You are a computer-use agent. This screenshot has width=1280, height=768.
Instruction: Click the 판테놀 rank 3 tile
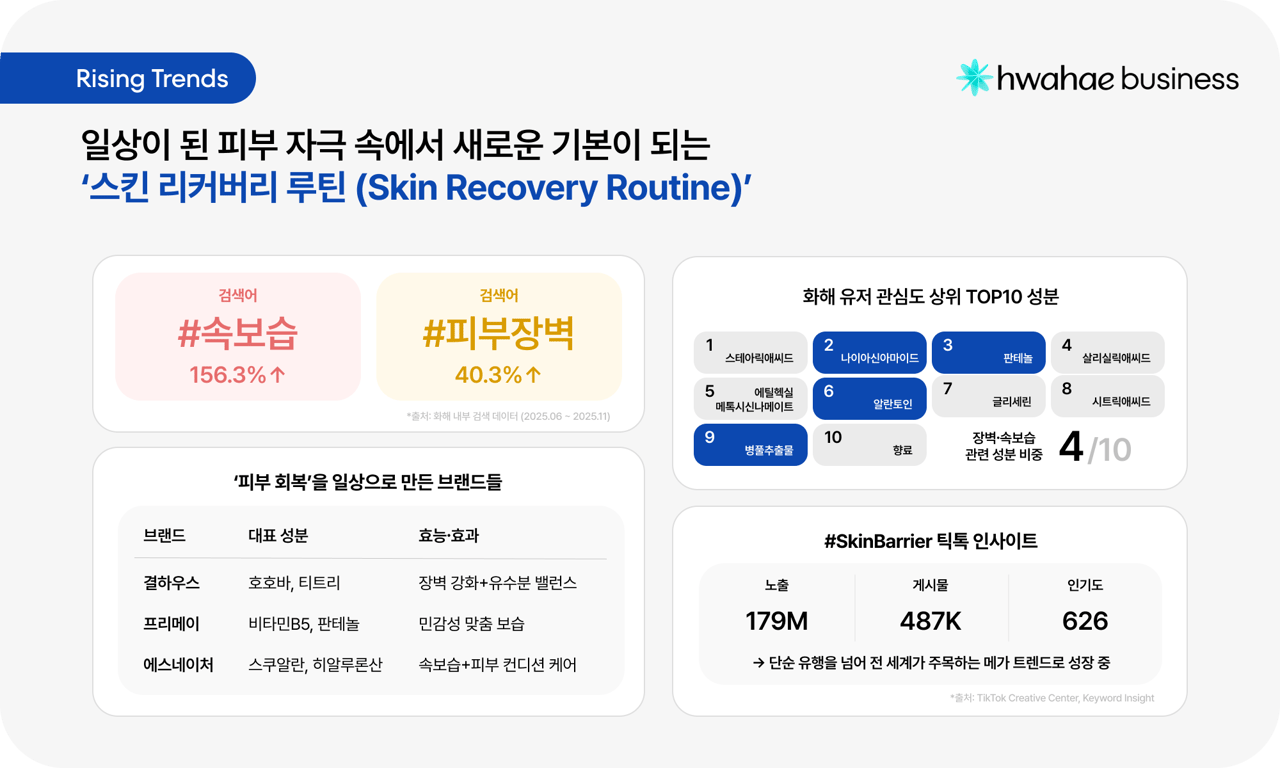click(988, 352)
